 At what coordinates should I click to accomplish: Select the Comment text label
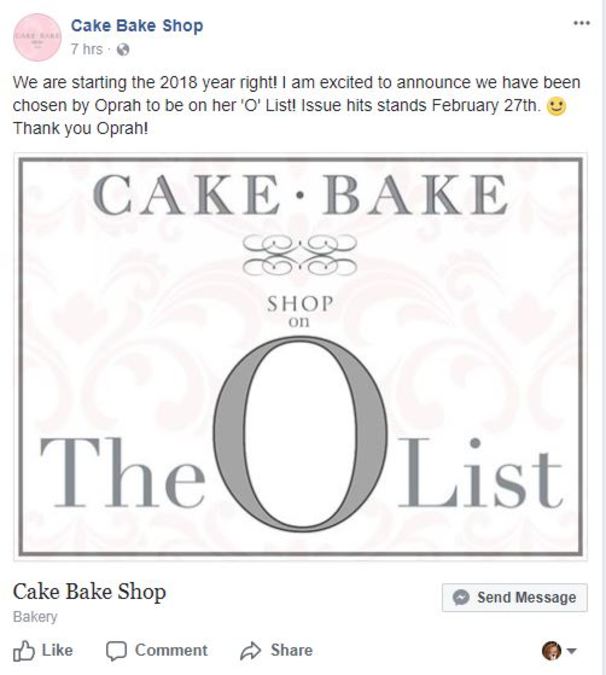pos(171,650)
